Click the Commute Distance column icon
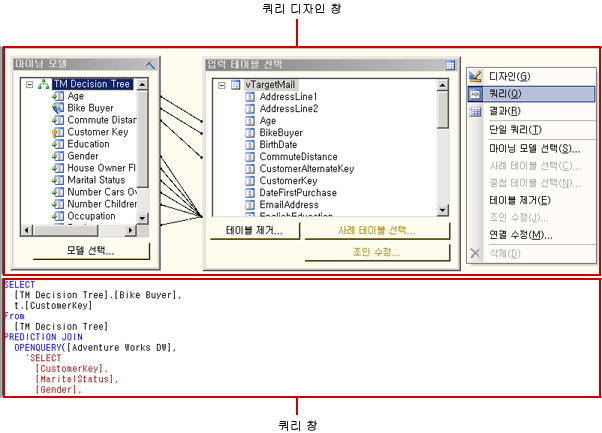The image size is (602, 433). tap(58, 120)
